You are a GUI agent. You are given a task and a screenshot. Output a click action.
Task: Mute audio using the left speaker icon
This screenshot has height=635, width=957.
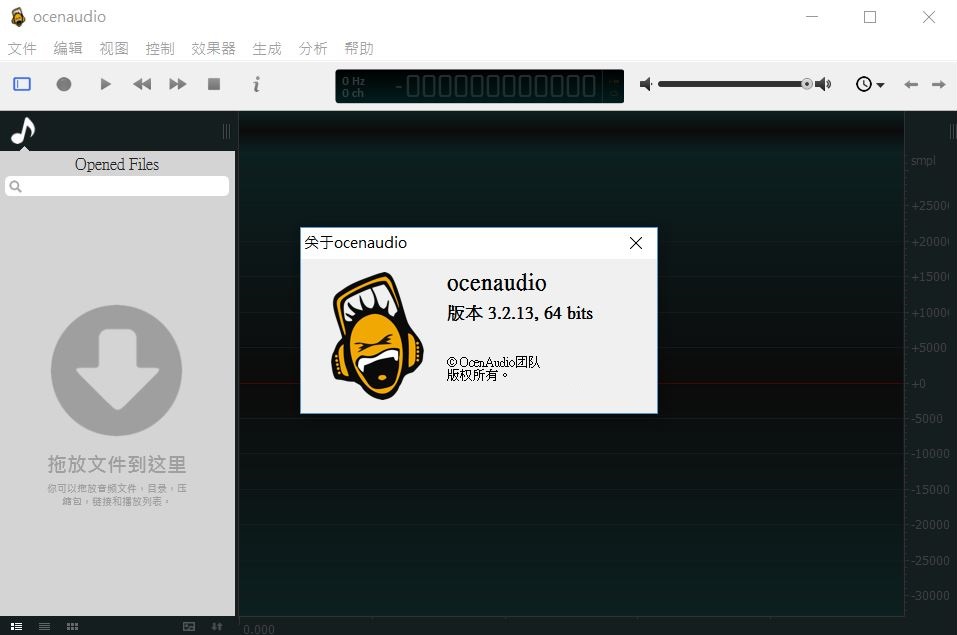tap(646, 84)
